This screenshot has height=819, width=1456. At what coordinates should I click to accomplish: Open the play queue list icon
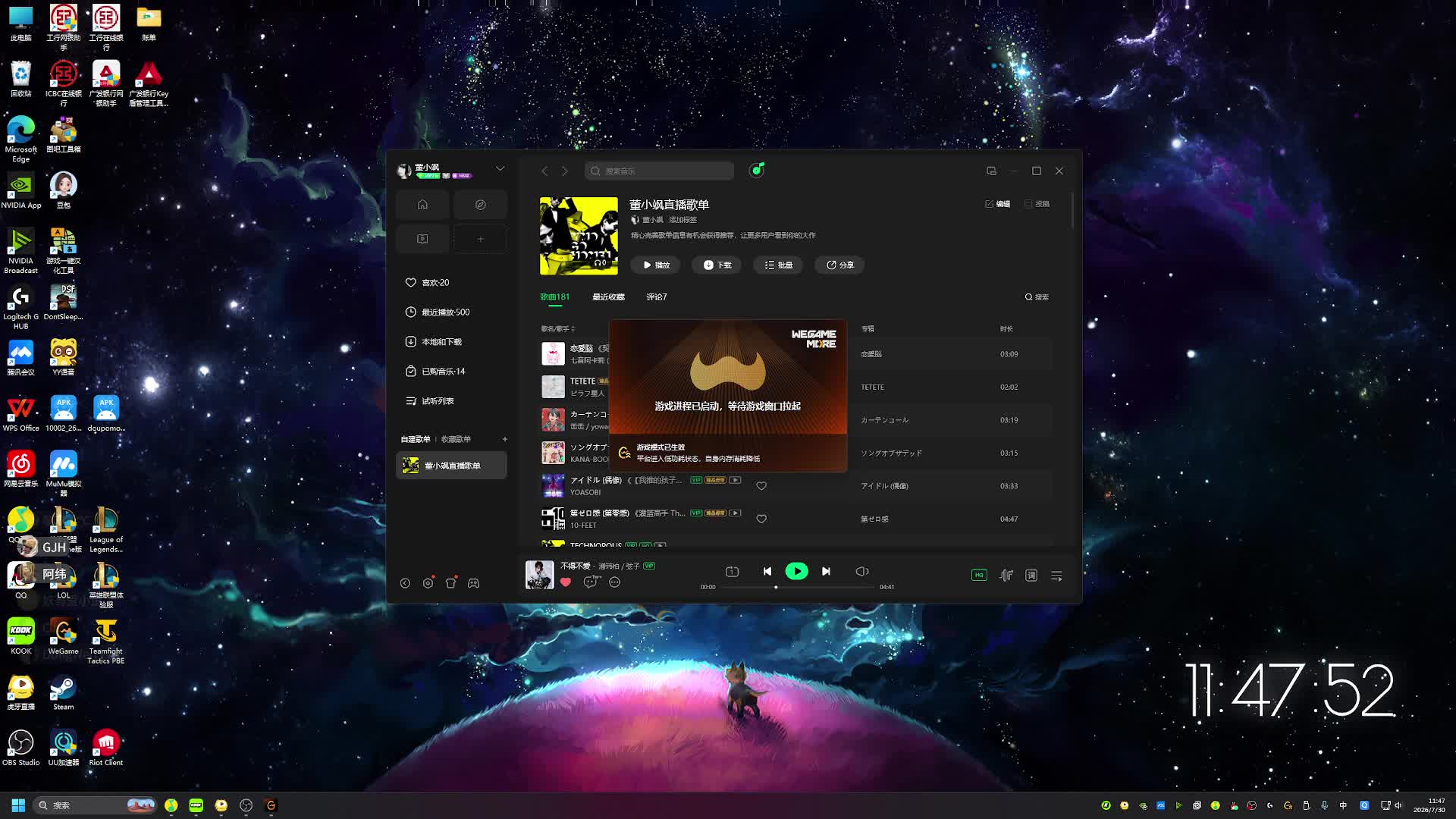1056,576
